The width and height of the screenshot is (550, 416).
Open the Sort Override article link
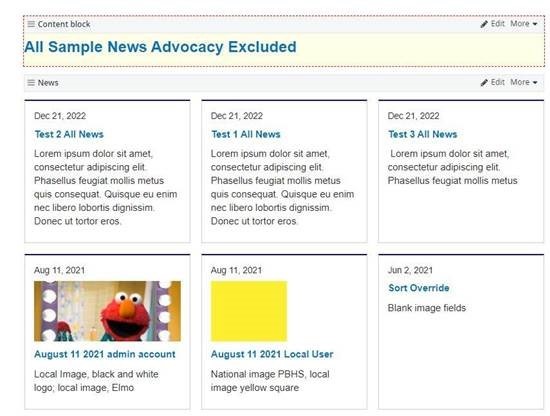coord(419,288)
